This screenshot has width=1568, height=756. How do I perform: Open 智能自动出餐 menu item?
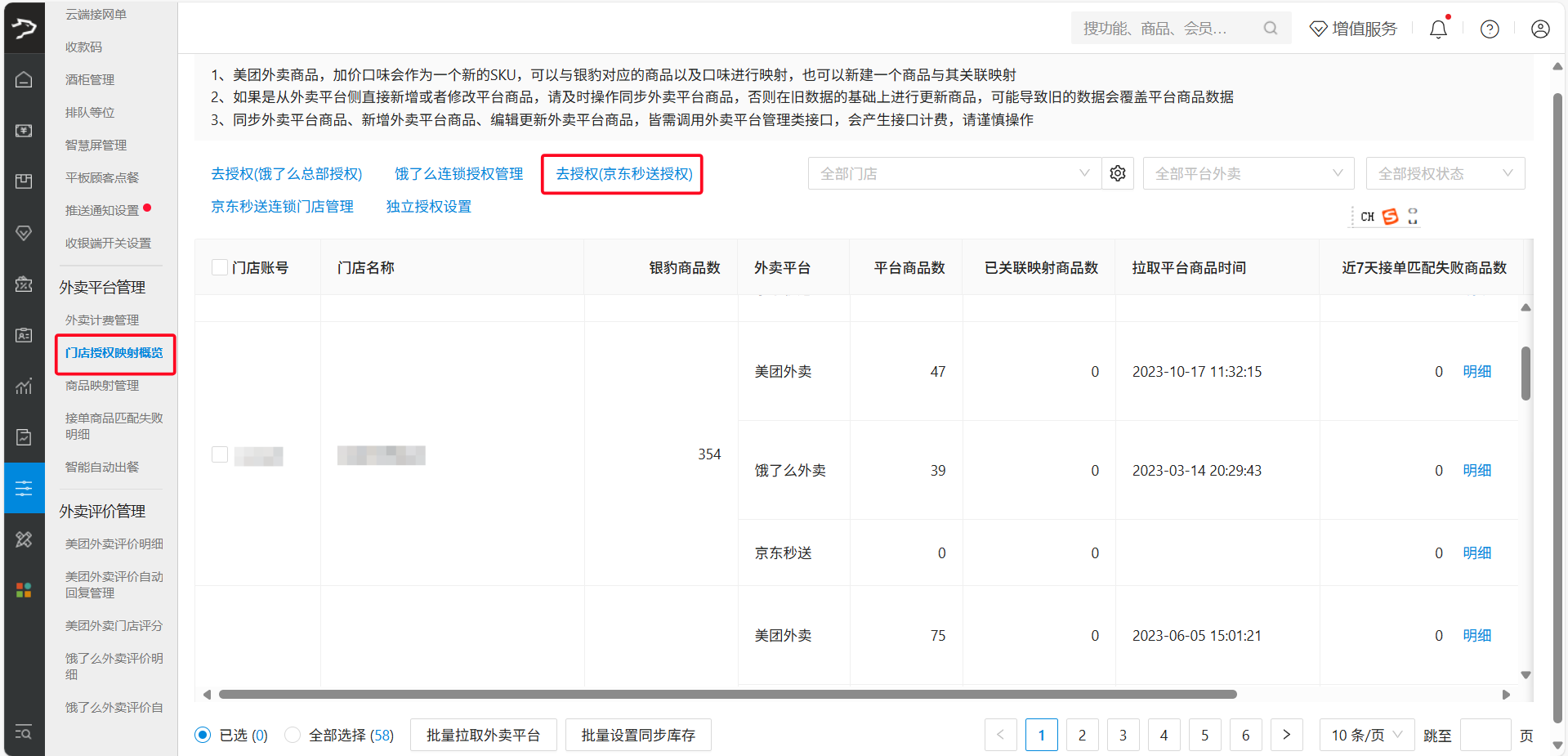pos(102,467)
